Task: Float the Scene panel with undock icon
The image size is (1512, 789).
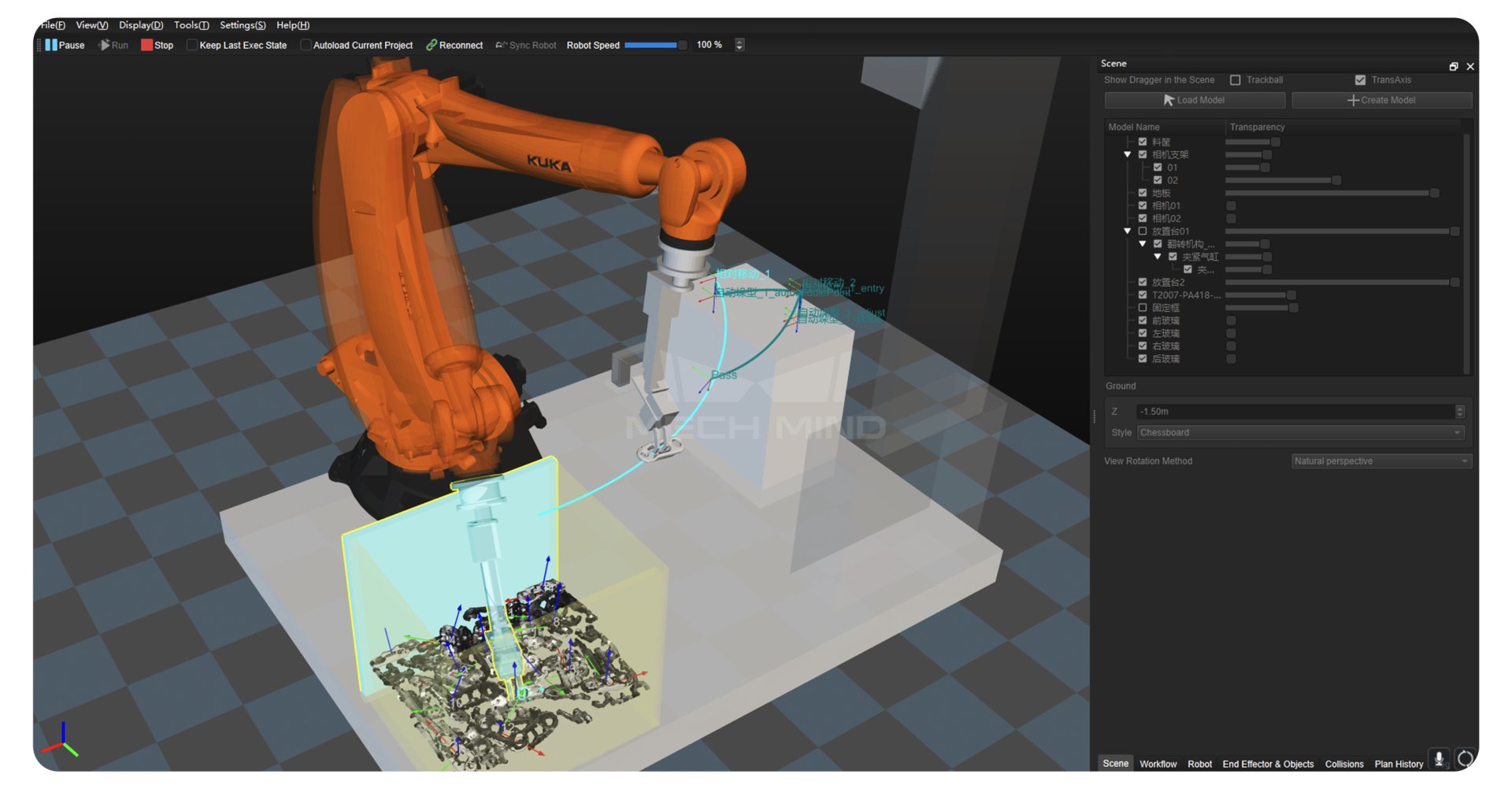Action: 1454,66
